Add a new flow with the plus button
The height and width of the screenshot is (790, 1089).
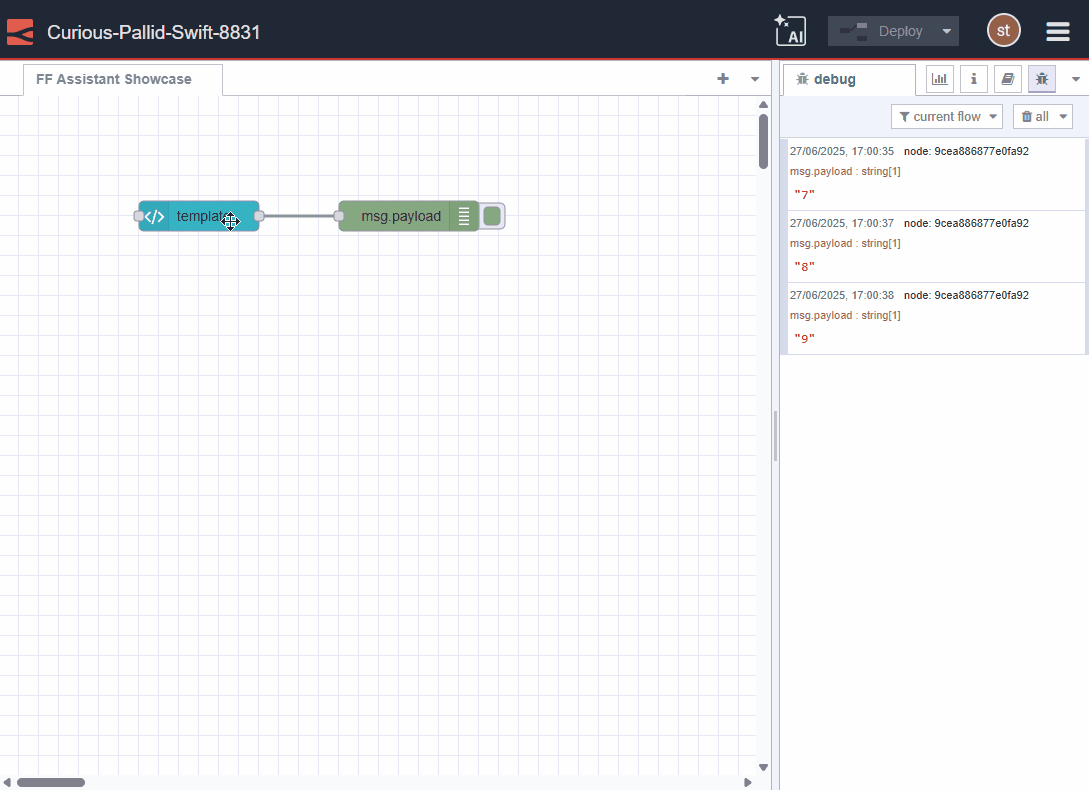(722, 78)
